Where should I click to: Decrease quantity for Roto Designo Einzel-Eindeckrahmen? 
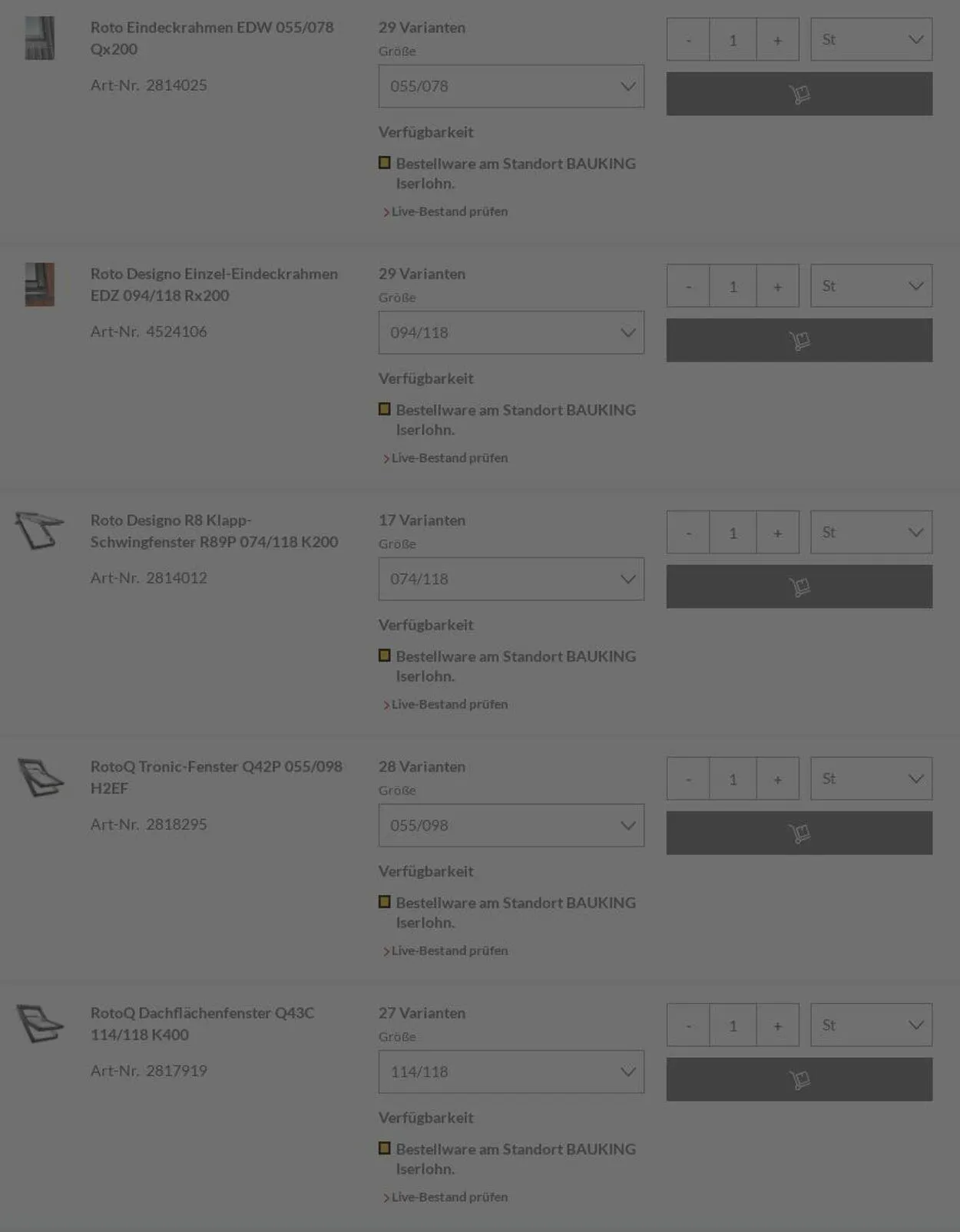pyautogui.click(x=688, y=286)
